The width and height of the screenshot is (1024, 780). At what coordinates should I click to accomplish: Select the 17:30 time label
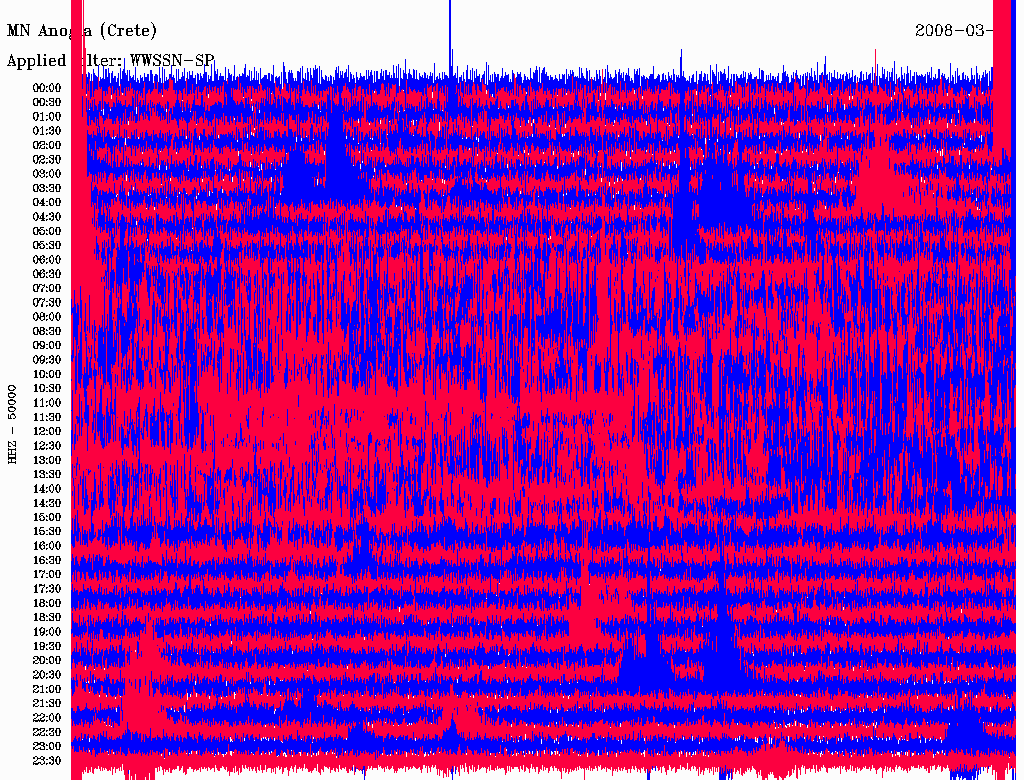47,589
